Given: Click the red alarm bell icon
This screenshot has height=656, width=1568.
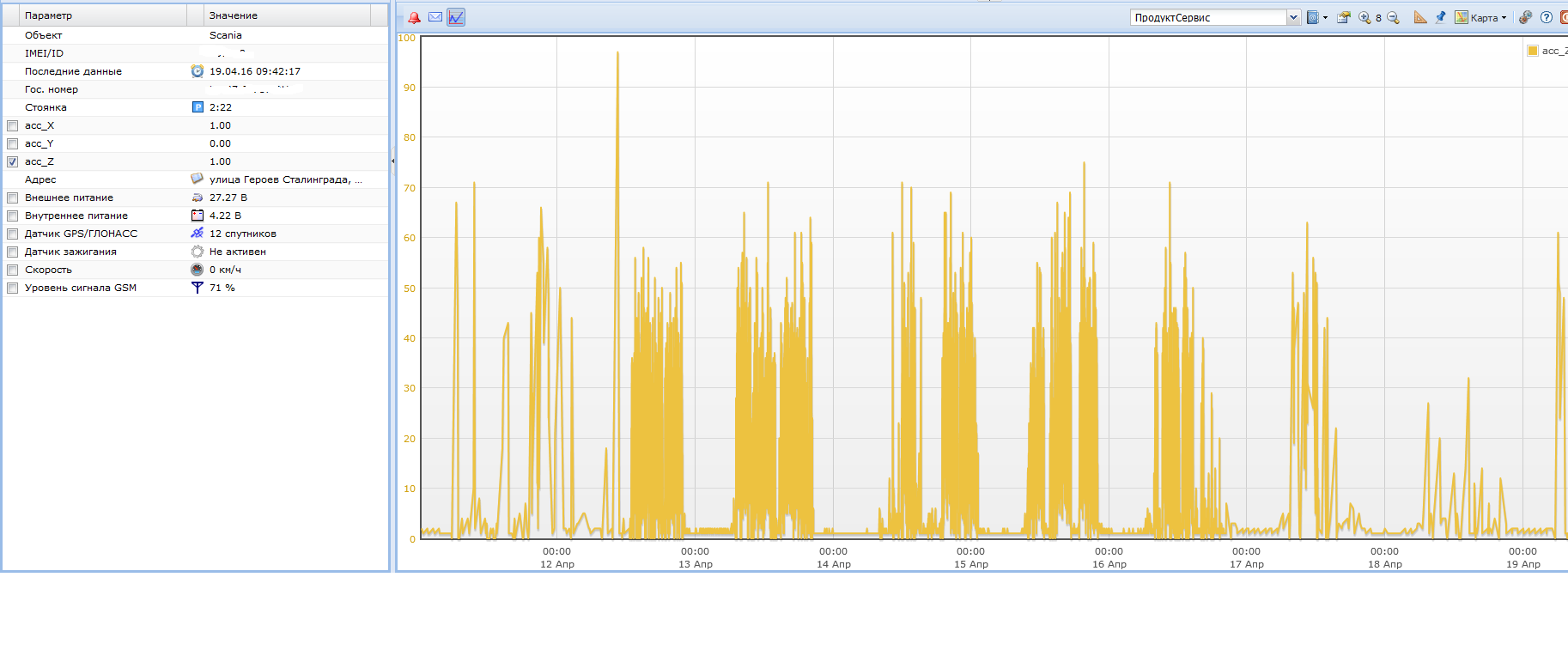Looking at the screenshot, I should click(414, 17).
